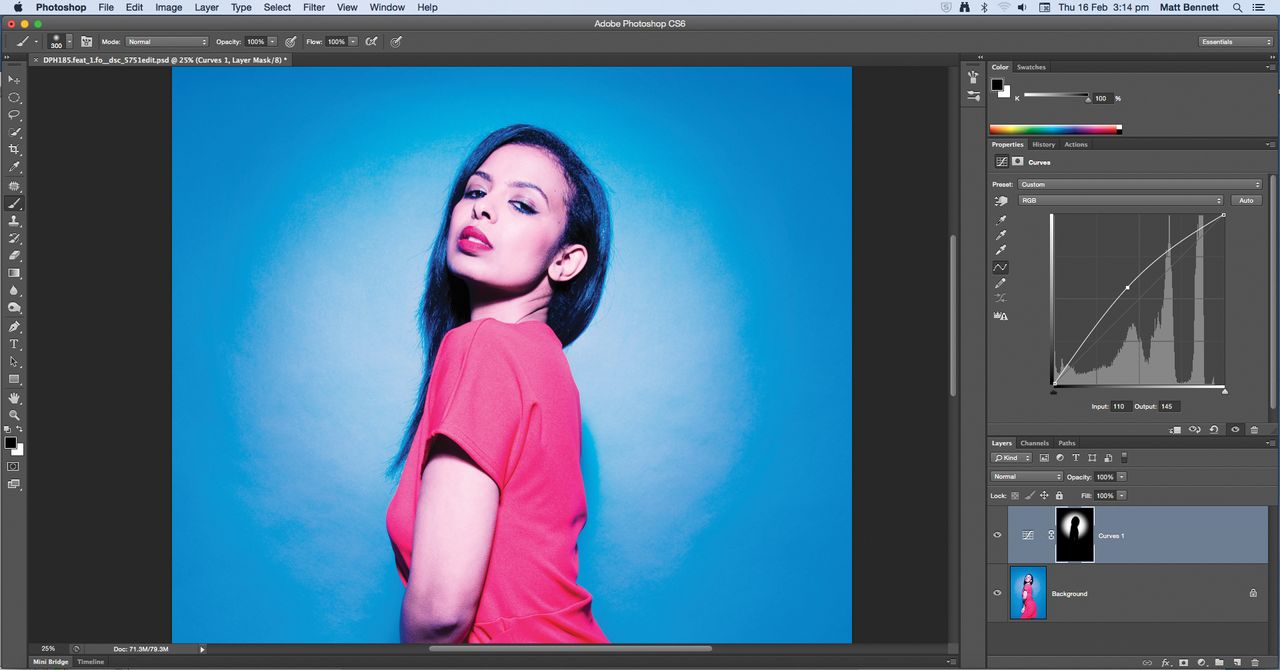Select the Move tool
This screenshot has width=1280, height=670.
(14, 79)
